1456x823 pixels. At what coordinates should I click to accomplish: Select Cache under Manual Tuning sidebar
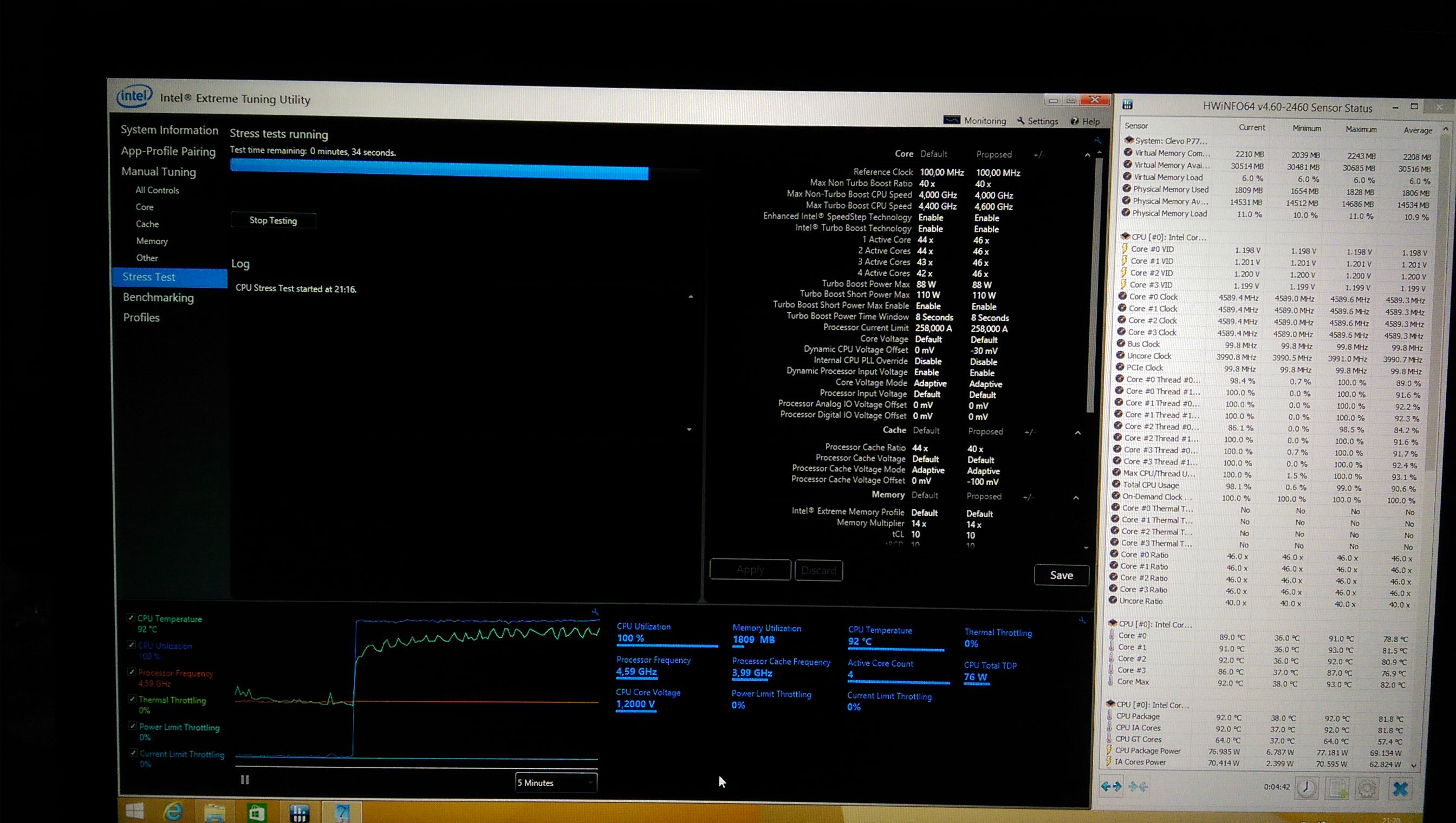click(x=147, y=224)
